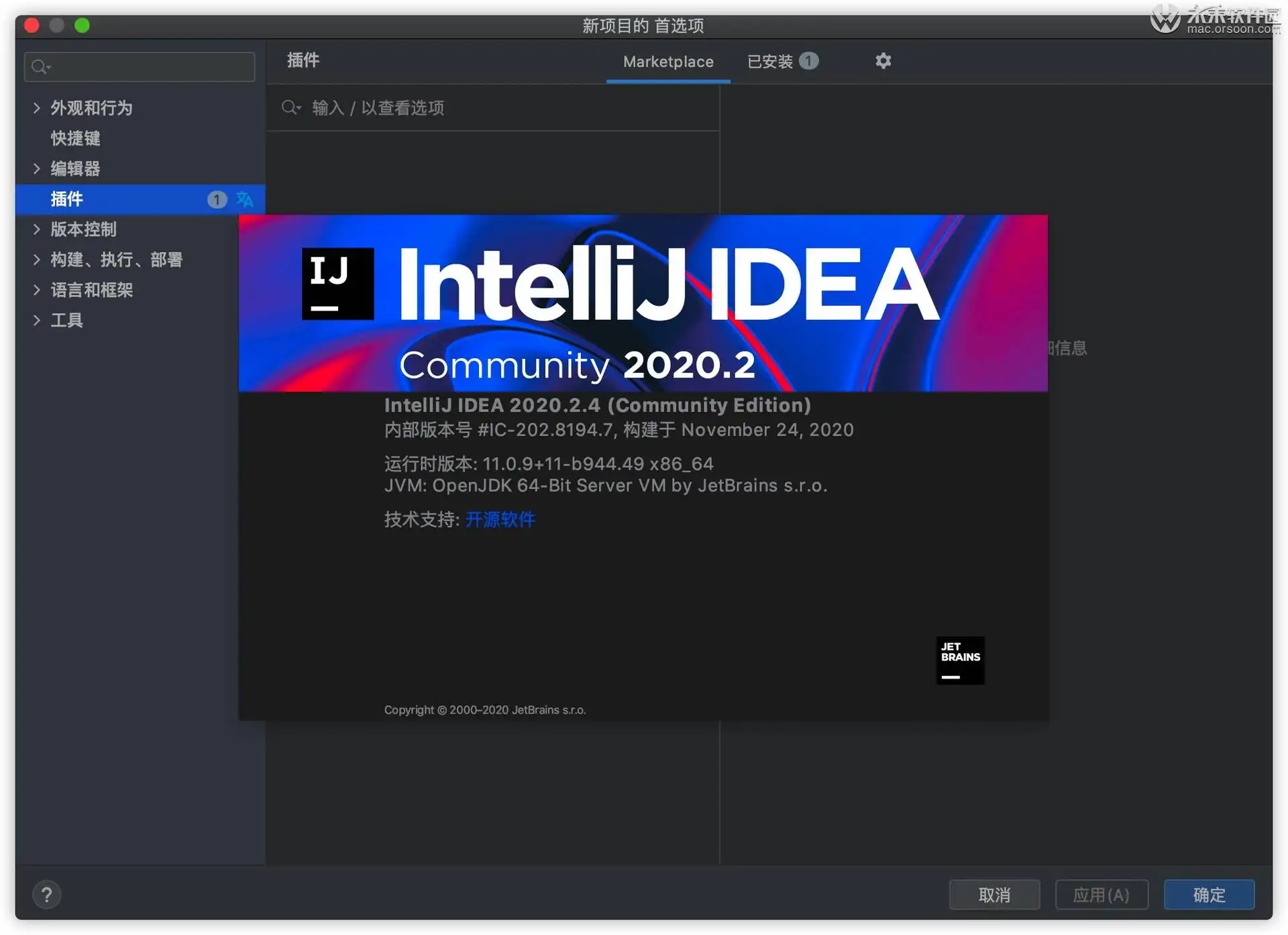
Task: Click the 应用(A) button
Action: (1102, 895)
